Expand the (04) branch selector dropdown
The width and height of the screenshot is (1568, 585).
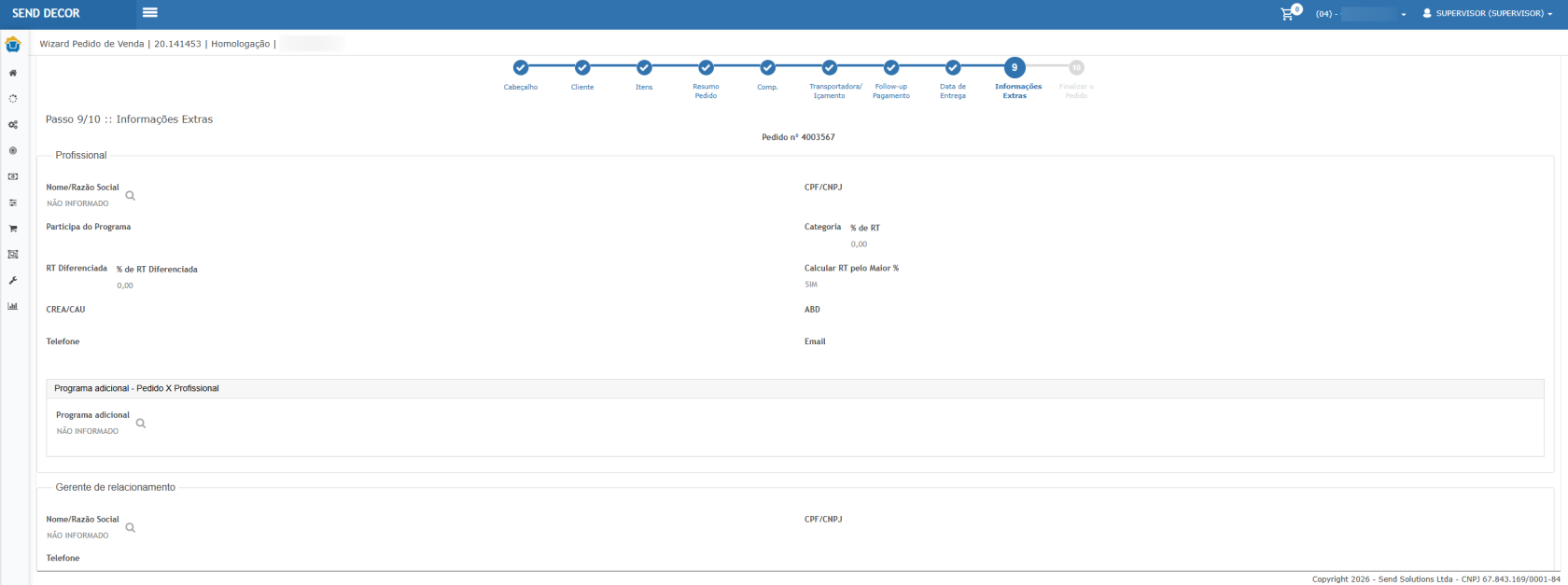click(1361, 14)
